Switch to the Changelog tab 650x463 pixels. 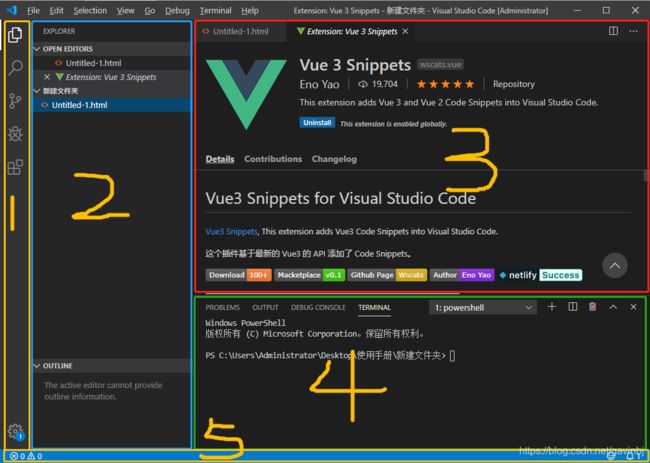point(334,159)
